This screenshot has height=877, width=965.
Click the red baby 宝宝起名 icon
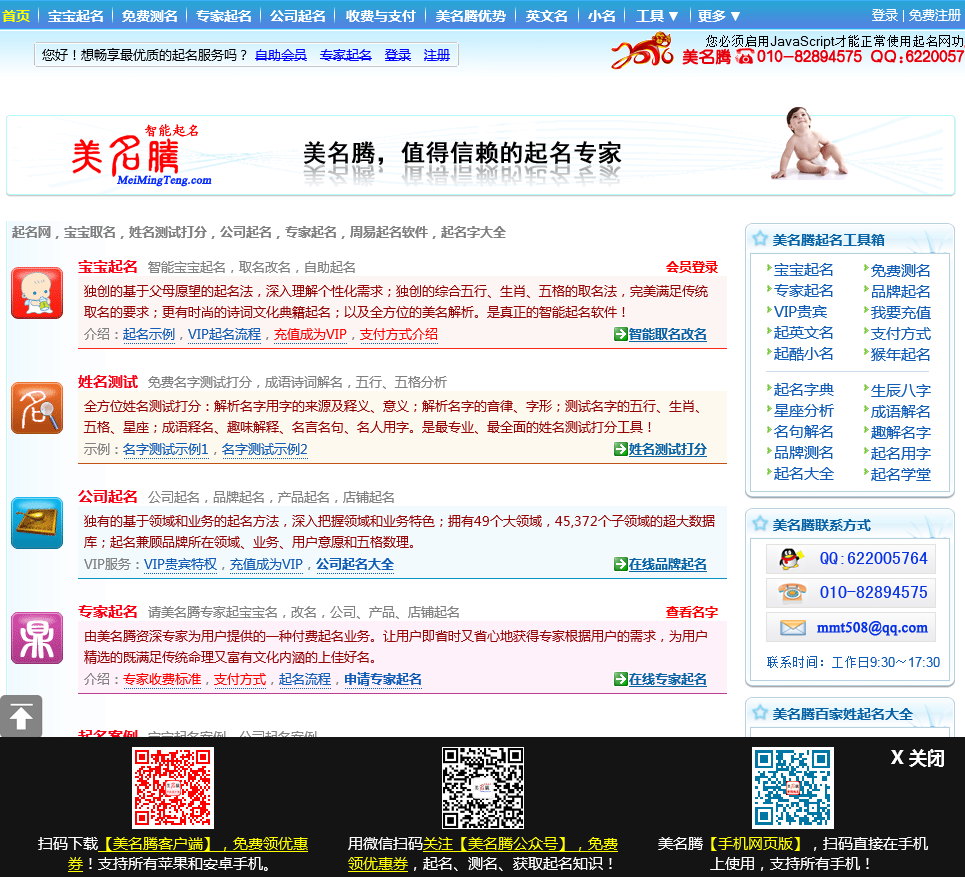click(x=37, y=293)
